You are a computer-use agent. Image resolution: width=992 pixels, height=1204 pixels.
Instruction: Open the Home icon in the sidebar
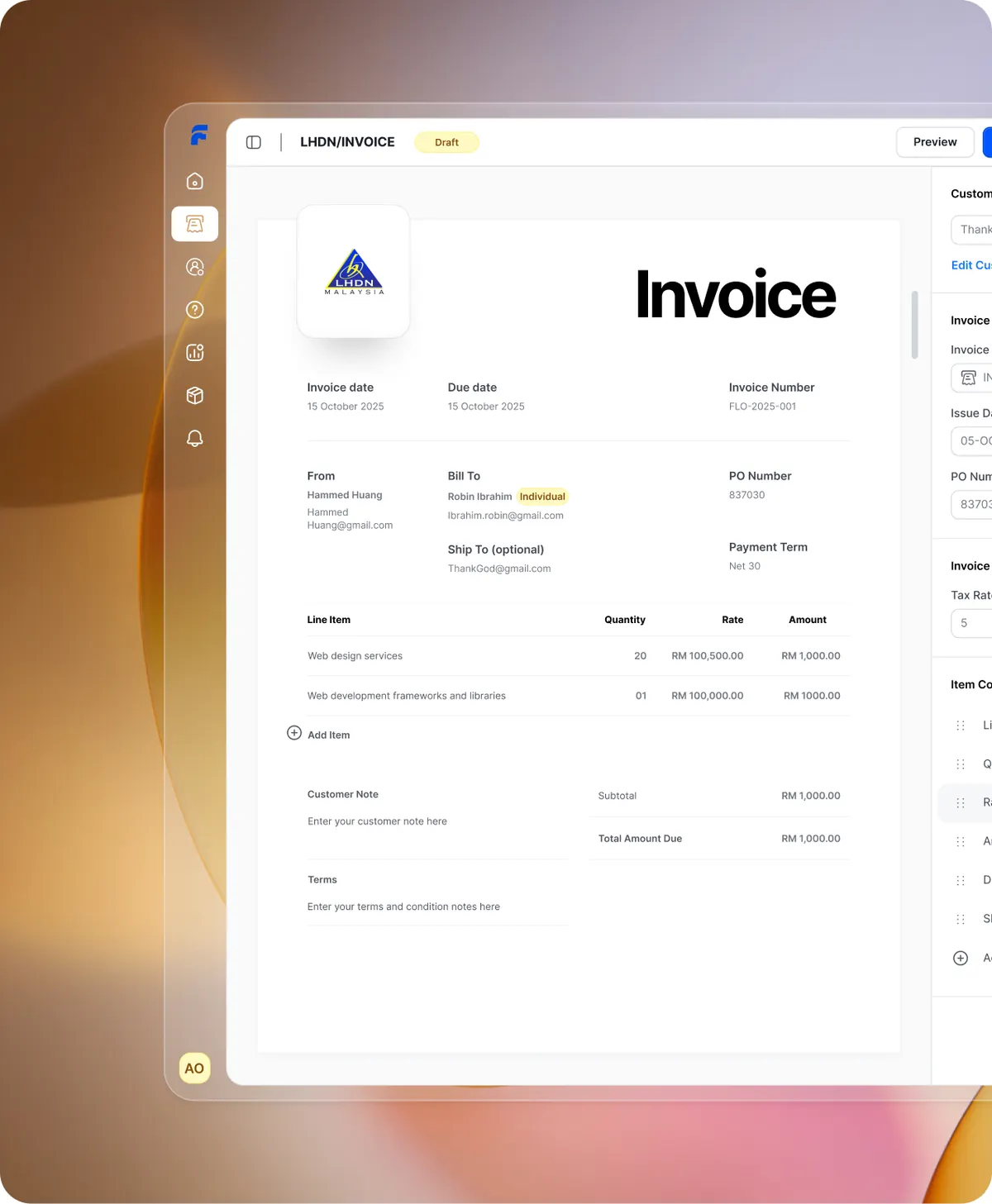click(195, 181)
